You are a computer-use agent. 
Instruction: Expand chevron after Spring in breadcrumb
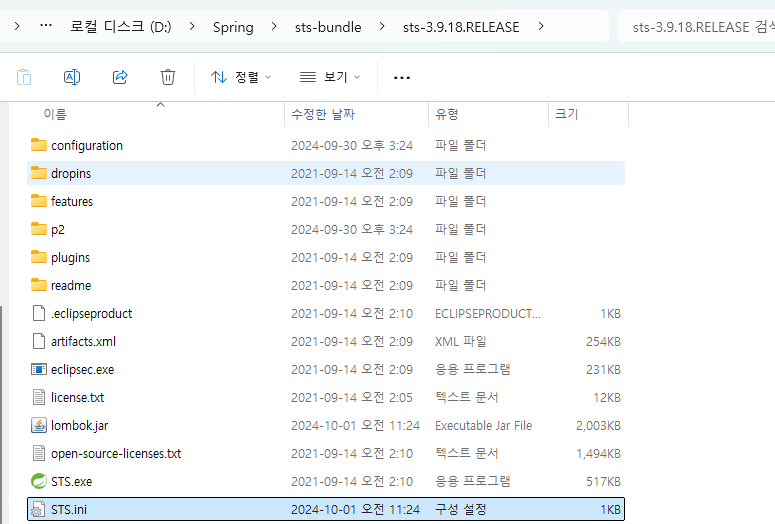tap(274, 26)
